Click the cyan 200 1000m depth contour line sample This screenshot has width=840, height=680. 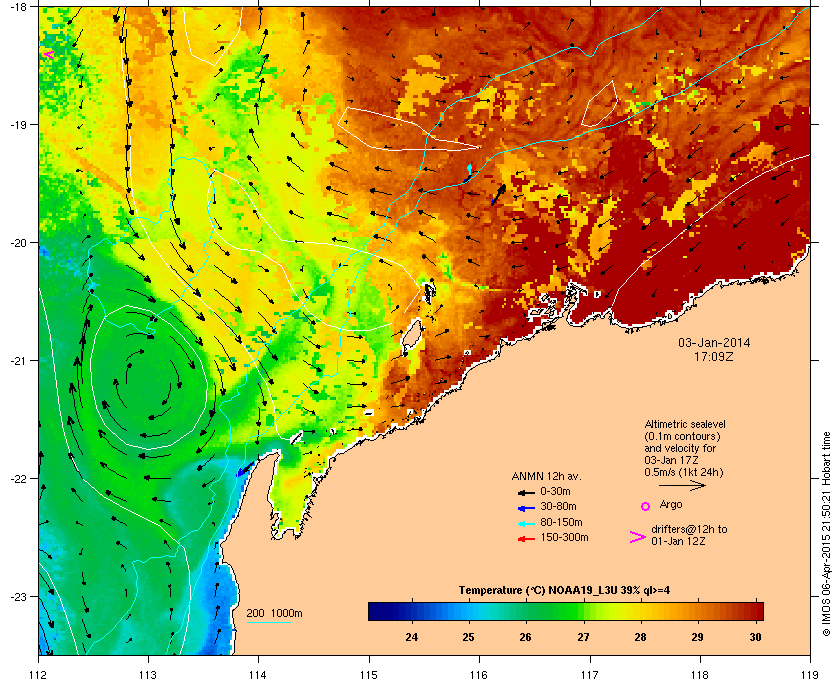point(268,622)
